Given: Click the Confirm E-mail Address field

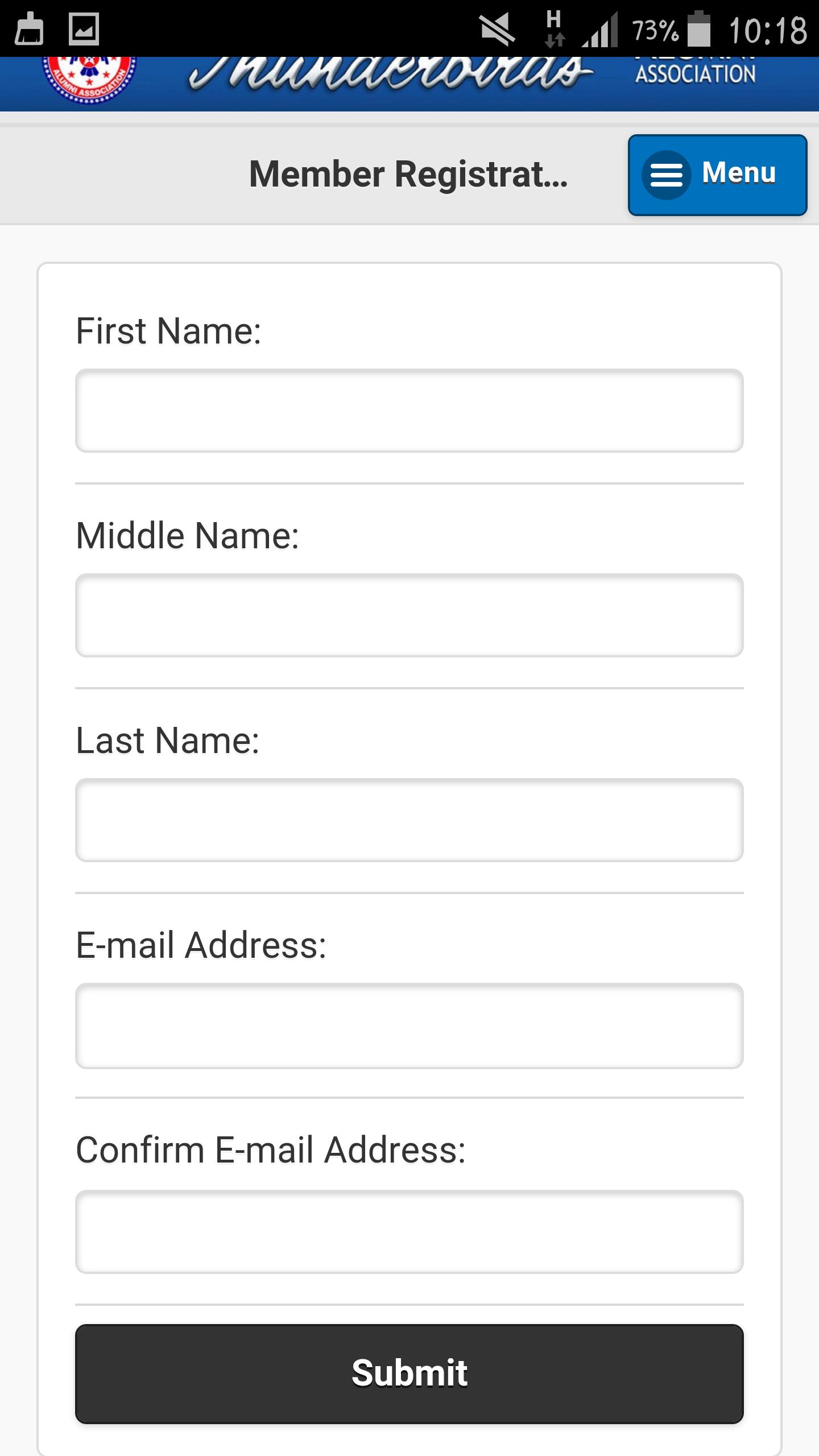Looking at the screenshot, I should point(409,1231).
